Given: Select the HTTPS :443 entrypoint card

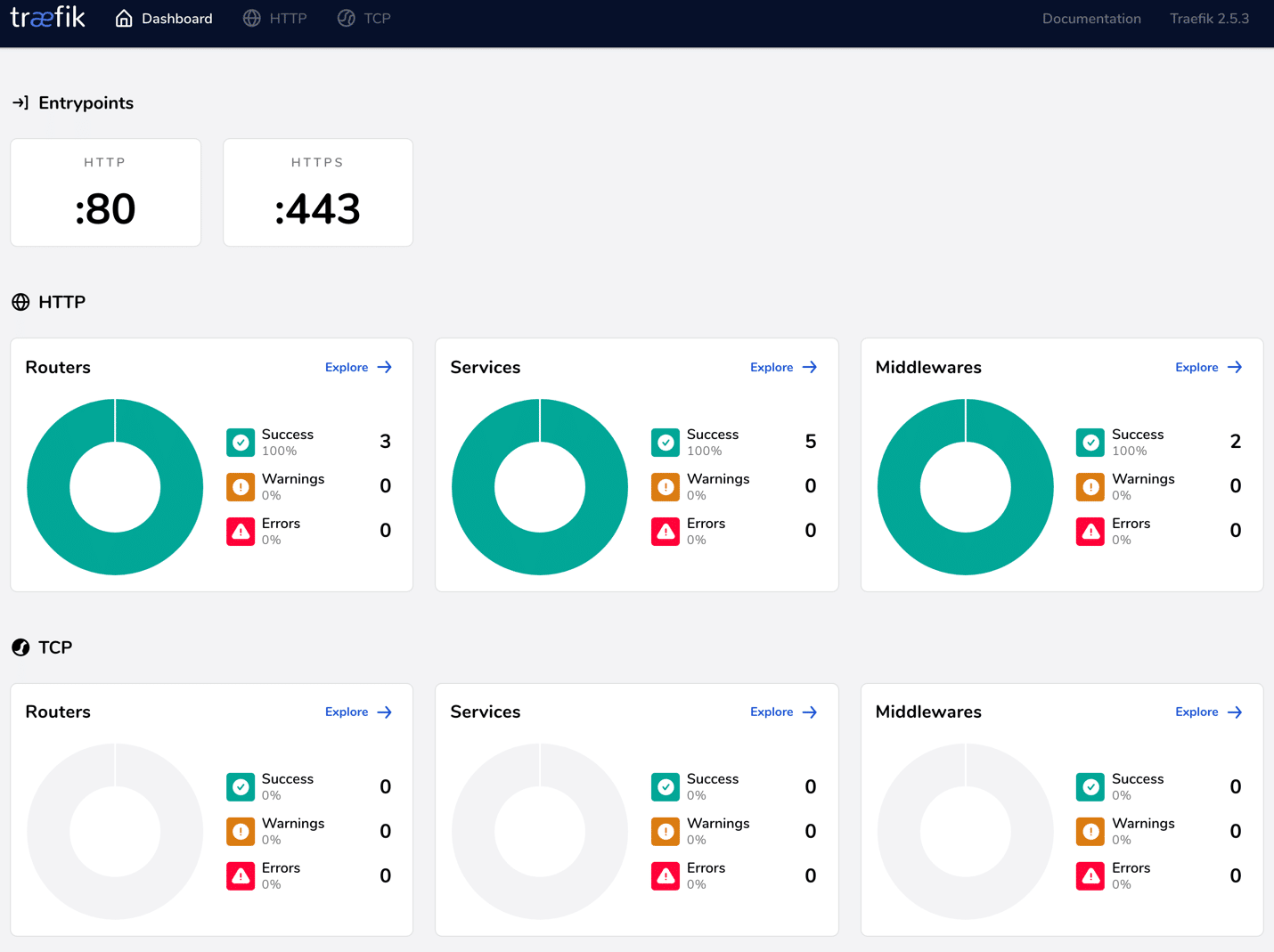Looking at the screenshot, I should pos(318,192).
